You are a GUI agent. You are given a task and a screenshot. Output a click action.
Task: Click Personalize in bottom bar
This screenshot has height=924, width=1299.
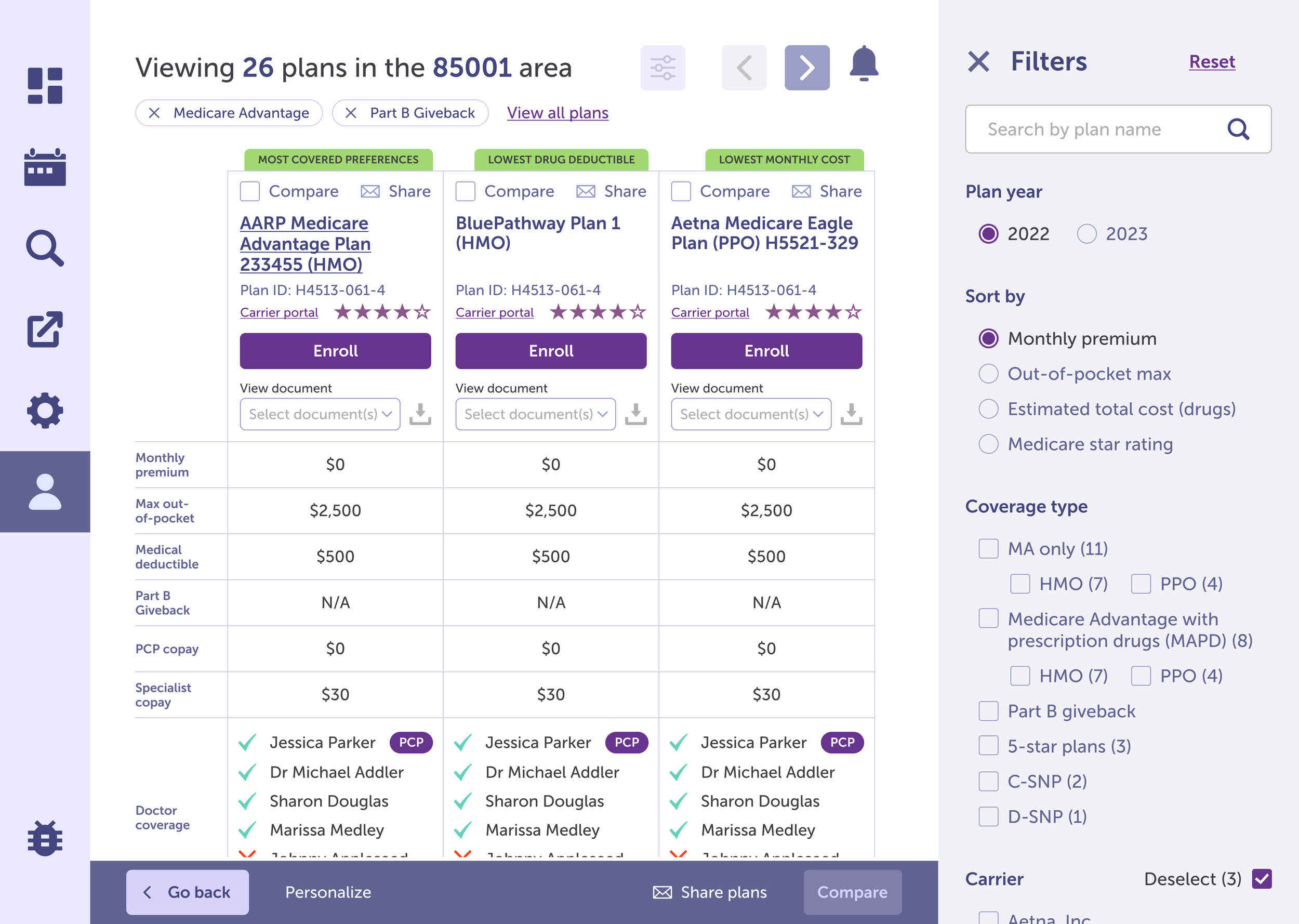coord(328,892)
